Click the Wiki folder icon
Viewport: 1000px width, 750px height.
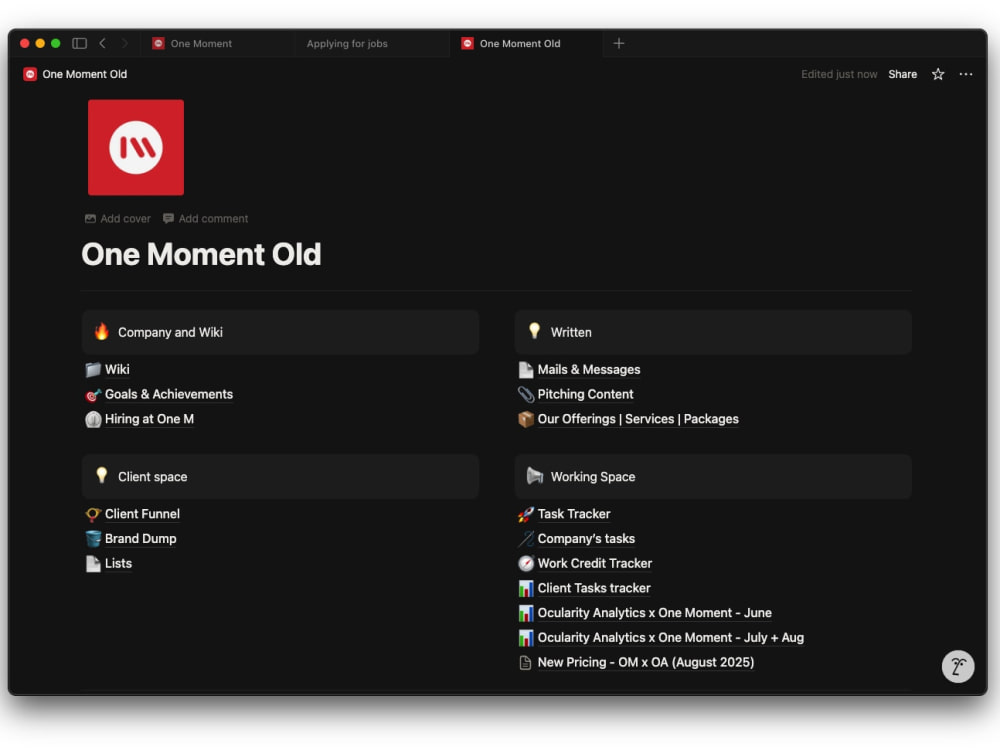93,370
